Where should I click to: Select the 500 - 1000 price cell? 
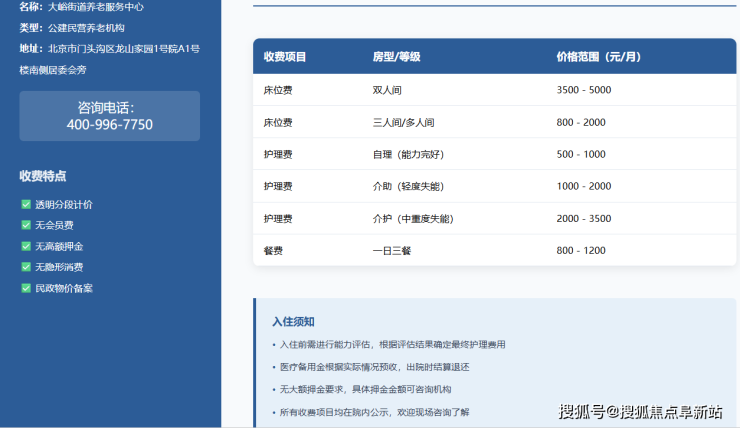581,154
